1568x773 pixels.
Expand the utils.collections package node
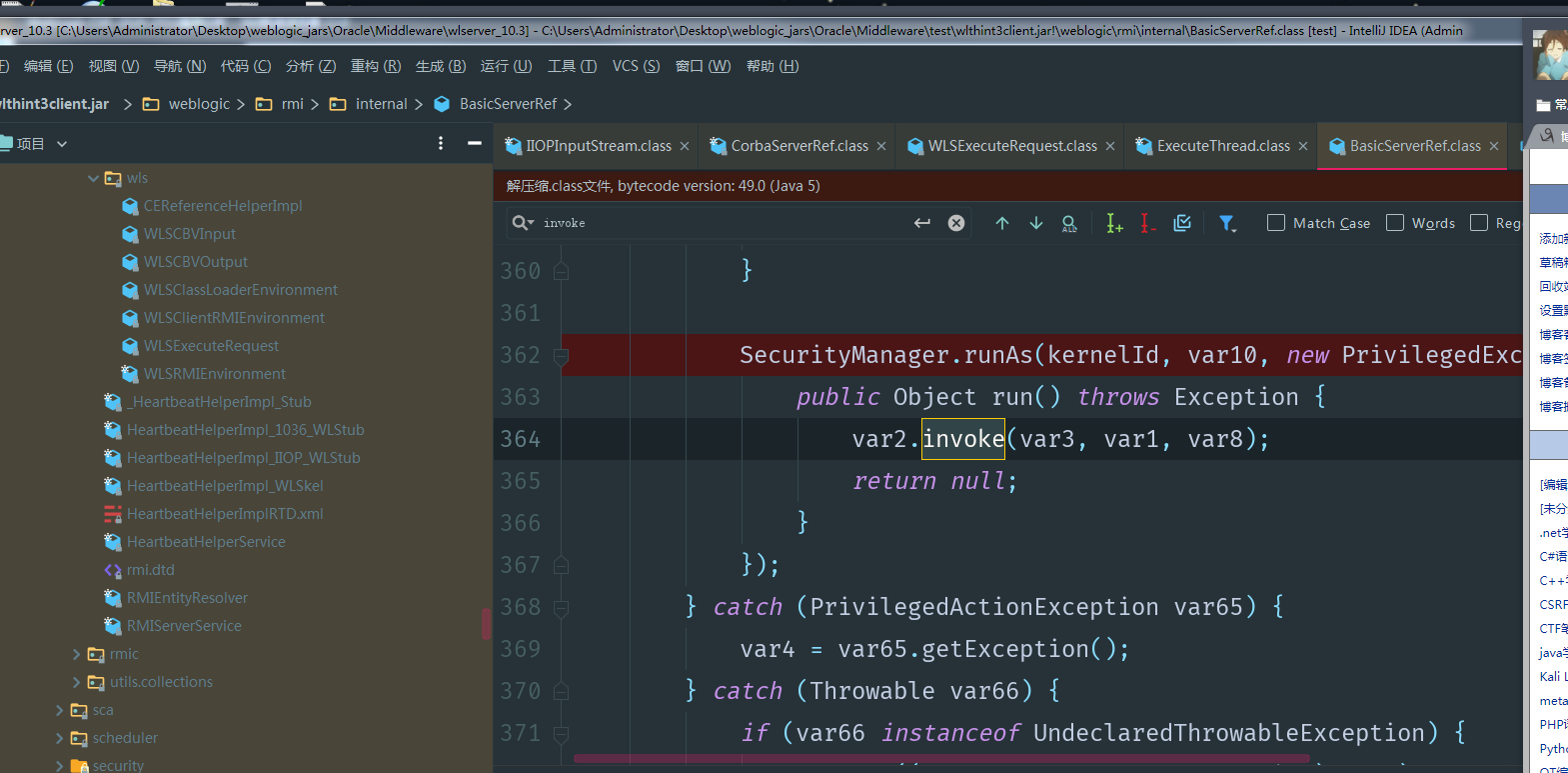click(x=76, y=682)
